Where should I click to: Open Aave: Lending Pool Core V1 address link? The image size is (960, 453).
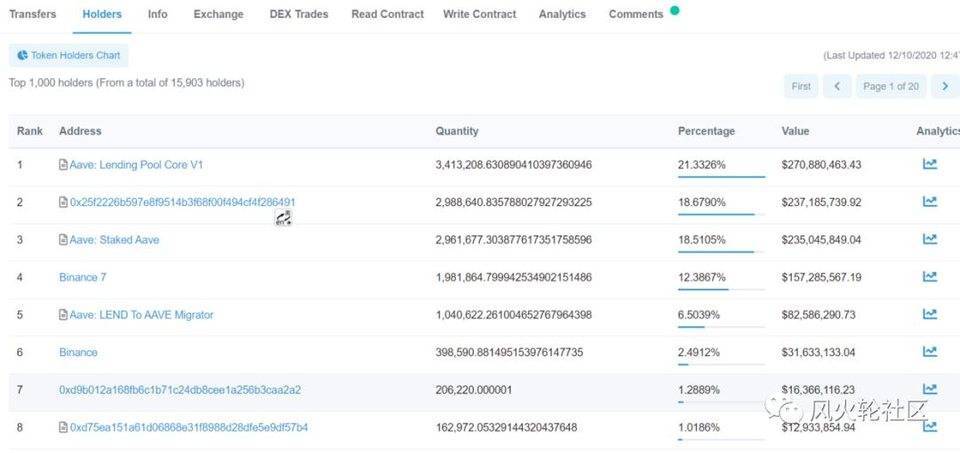pos(136,164)
